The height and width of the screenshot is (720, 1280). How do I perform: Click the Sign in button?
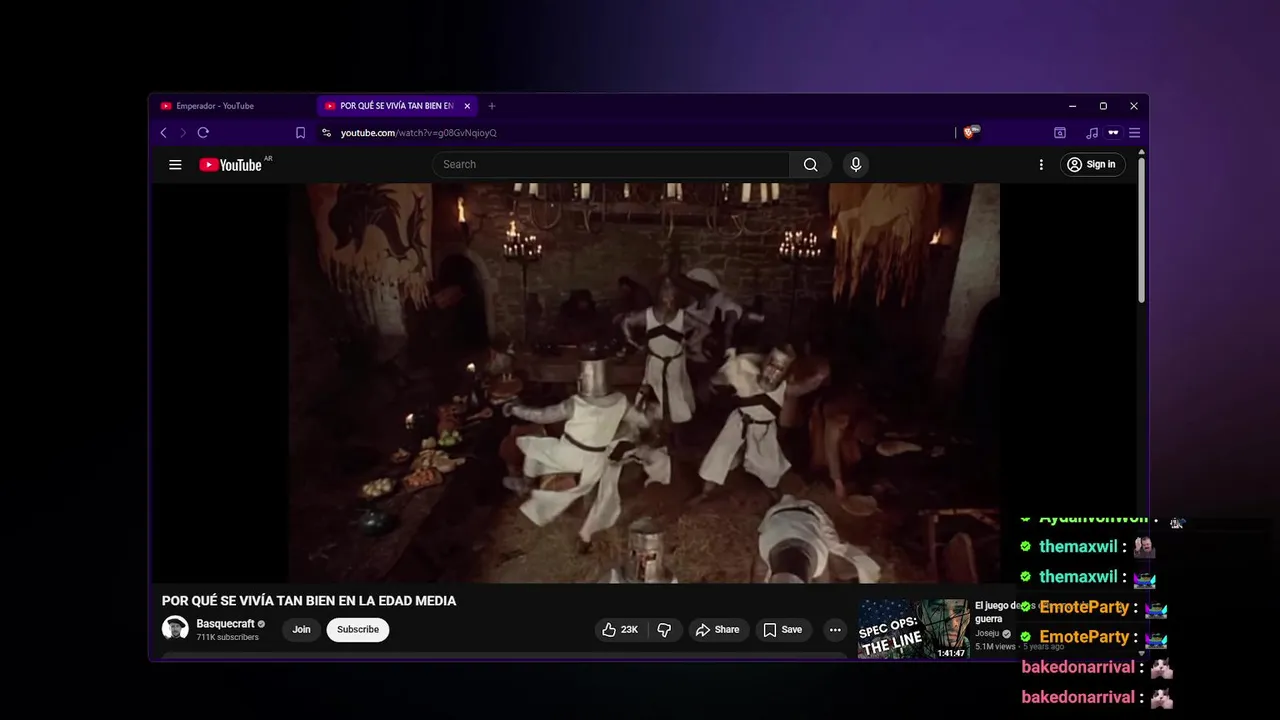click(x=1091, y=165)
